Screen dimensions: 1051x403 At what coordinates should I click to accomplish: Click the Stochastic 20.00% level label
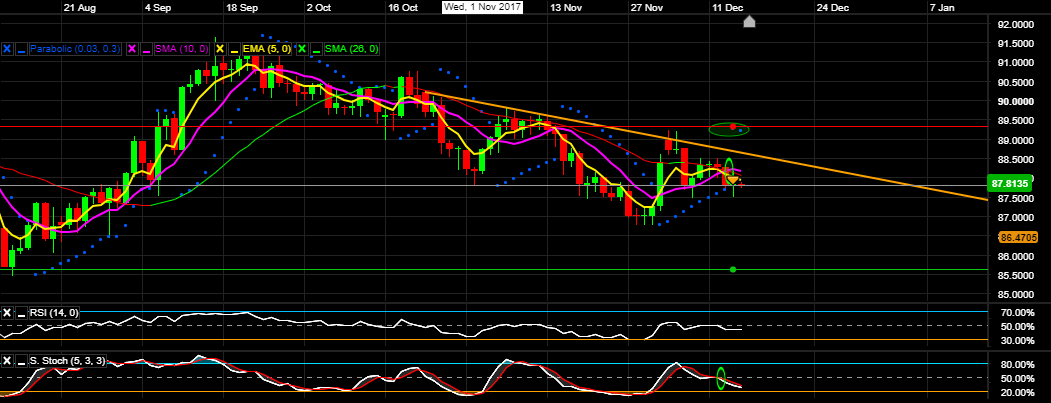[1015, 392]
